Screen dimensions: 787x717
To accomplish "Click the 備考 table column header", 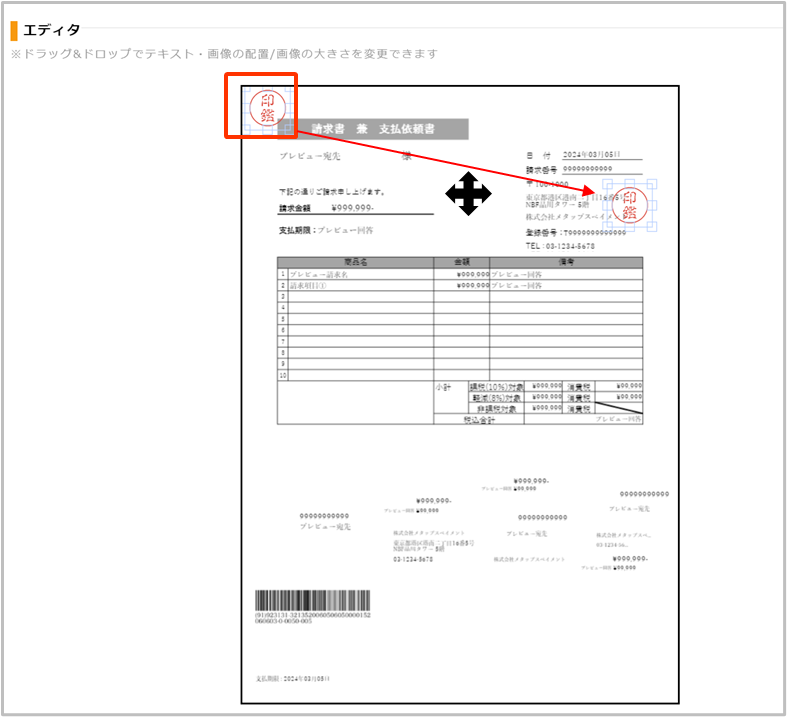I will click(566, 262).
